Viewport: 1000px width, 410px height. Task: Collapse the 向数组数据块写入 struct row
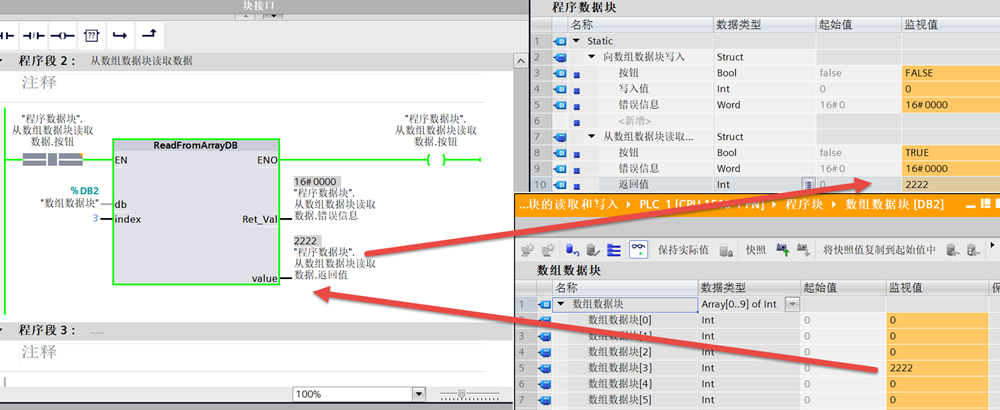click(x=591, y=57)
